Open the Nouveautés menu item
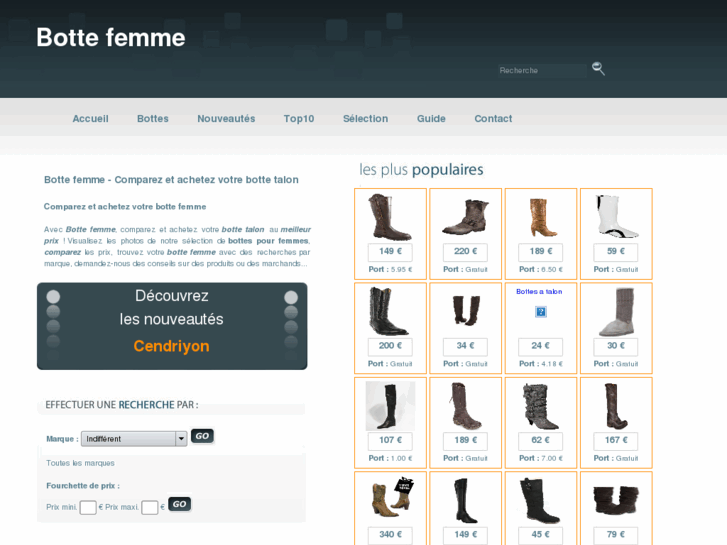The height and width of the screenshot is (545, 727). [x=226, y=119]
